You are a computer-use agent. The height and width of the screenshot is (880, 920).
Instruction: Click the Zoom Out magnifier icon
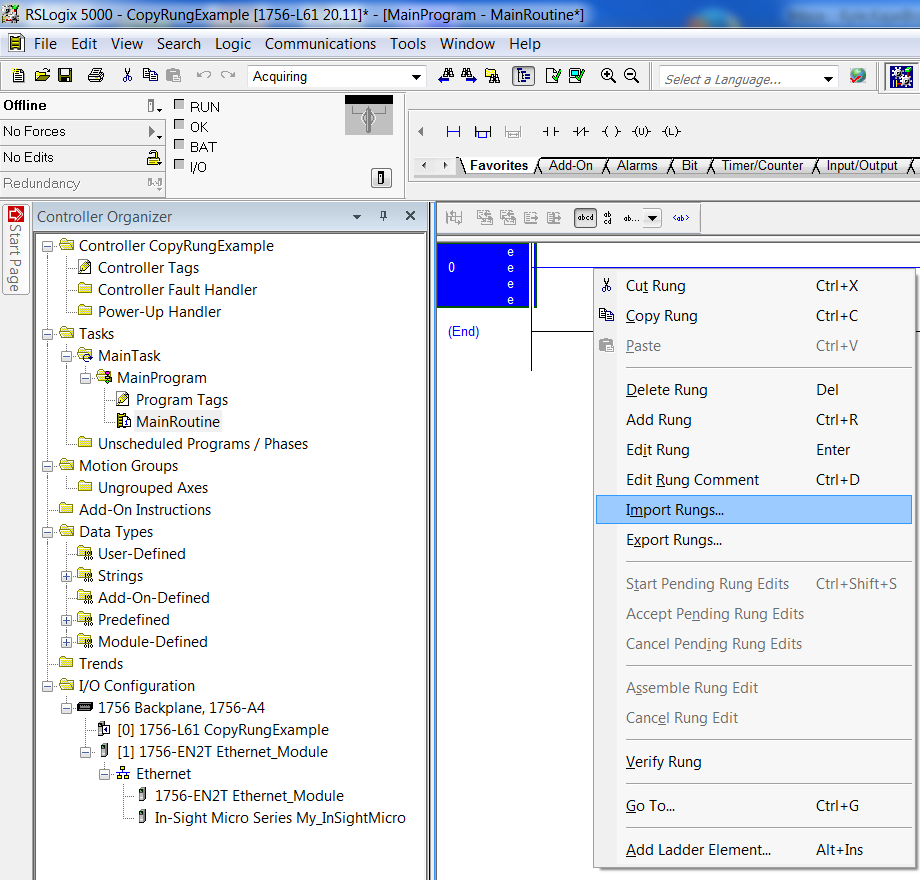(631, 76)
